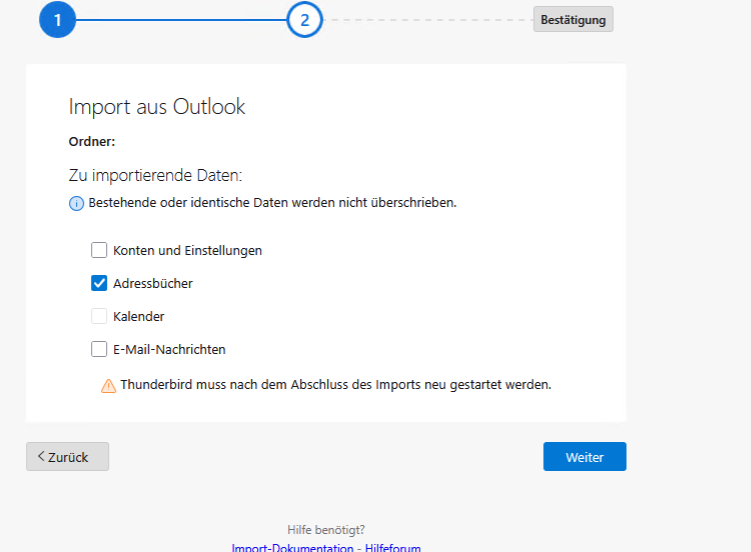Click the blue info icon
The height and width of the screenshot is (552, 751).
click(x=76, y=204)
